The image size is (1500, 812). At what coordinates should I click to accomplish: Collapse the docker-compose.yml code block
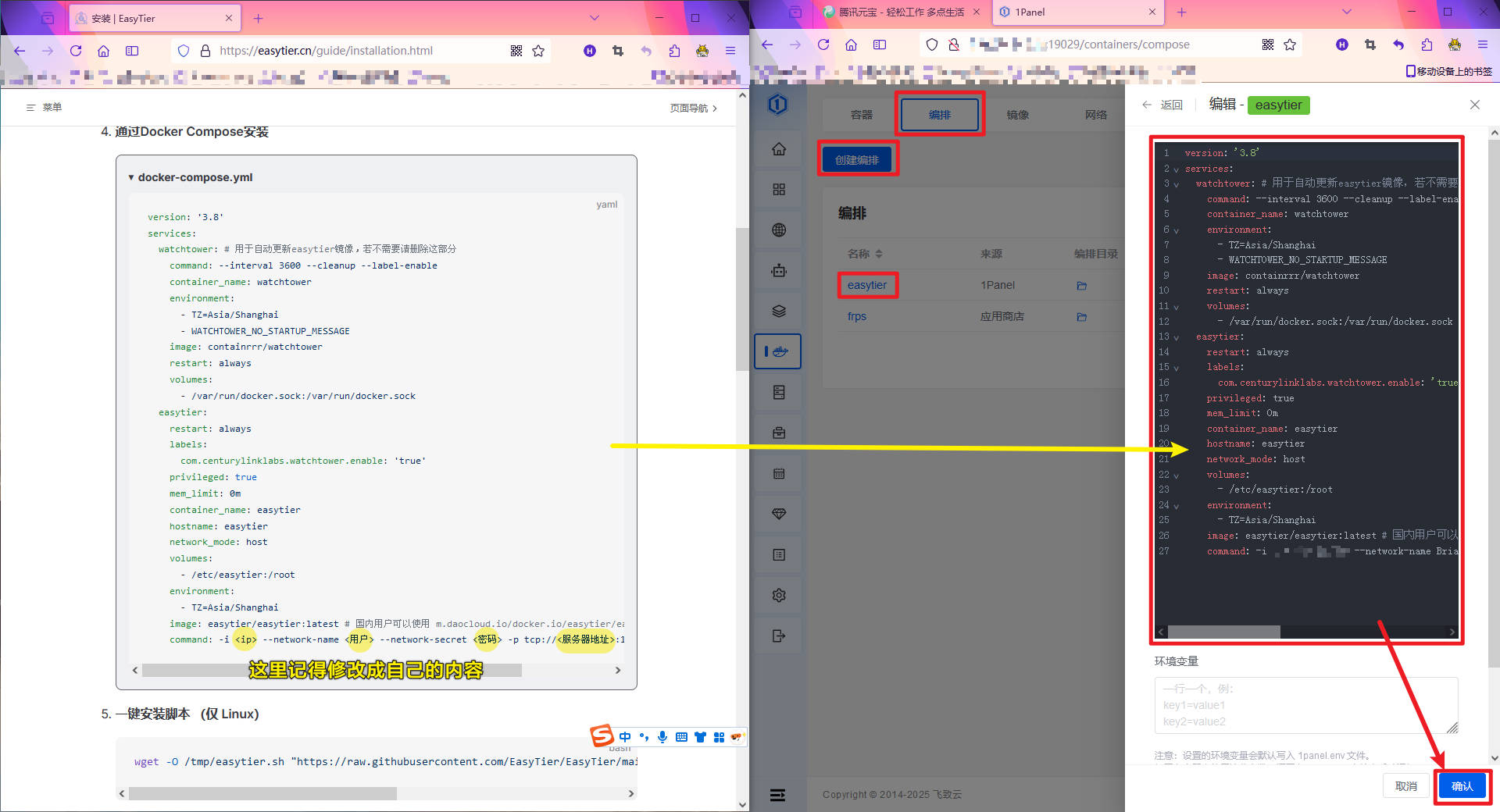coord(131,177)
